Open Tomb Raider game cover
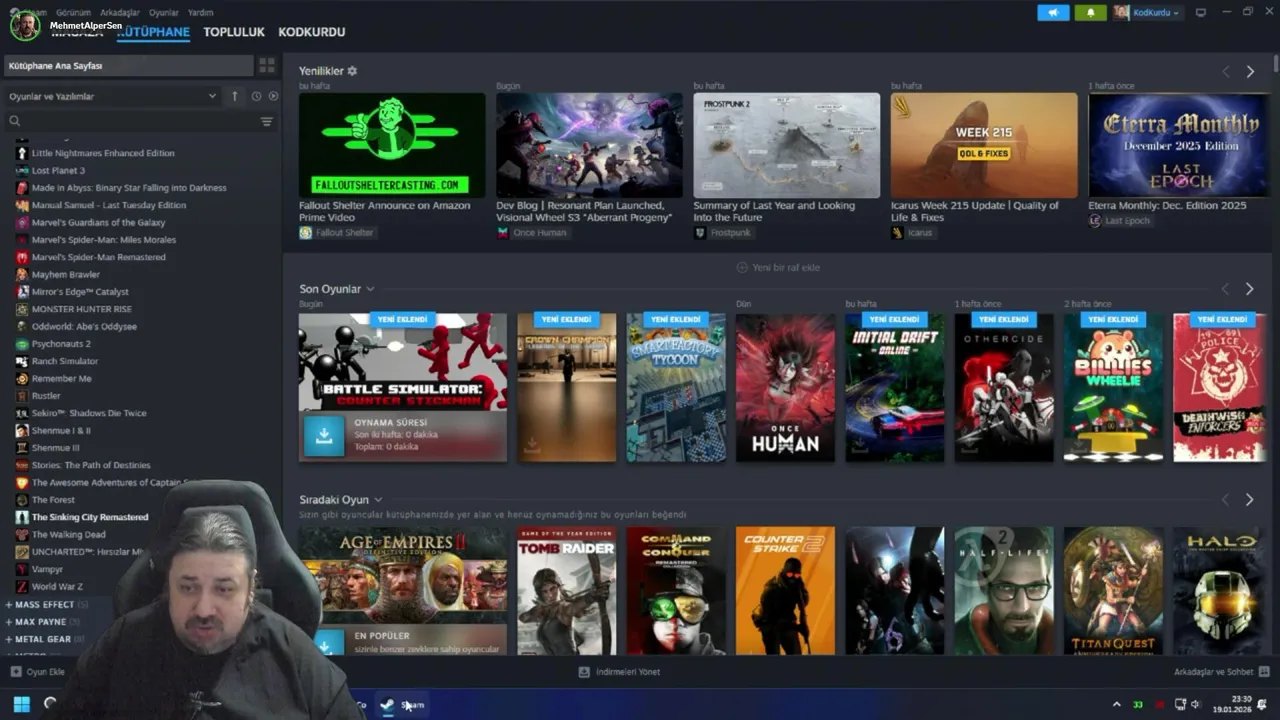 point(566,591)
